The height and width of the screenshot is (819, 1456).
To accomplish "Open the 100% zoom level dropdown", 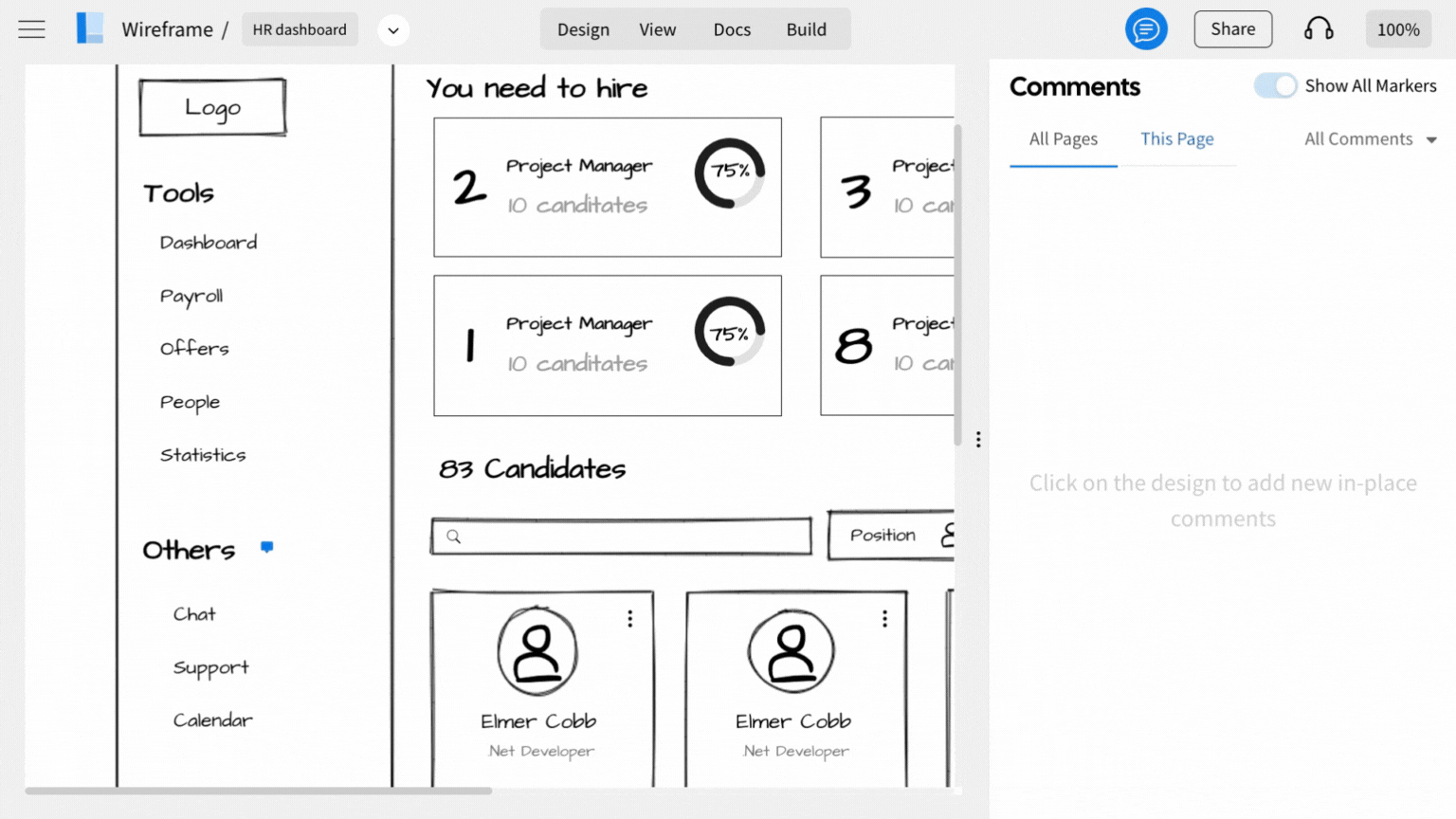I will point(1397,29).
